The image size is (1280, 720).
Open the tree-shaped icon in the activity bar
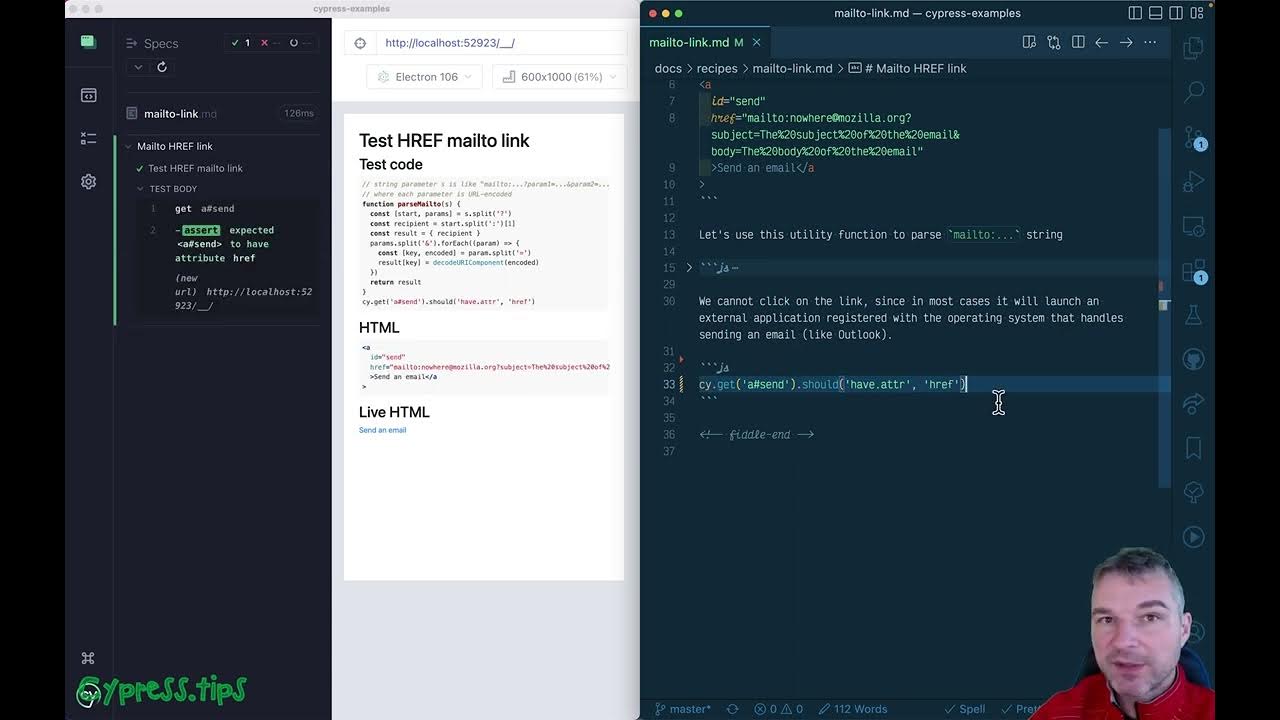(1193, 492)
